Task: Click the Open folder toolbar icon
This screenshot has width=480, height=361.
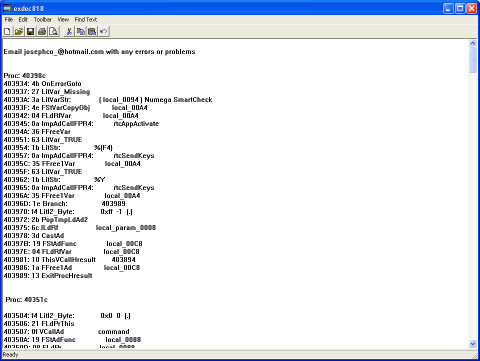Action: 19,32
